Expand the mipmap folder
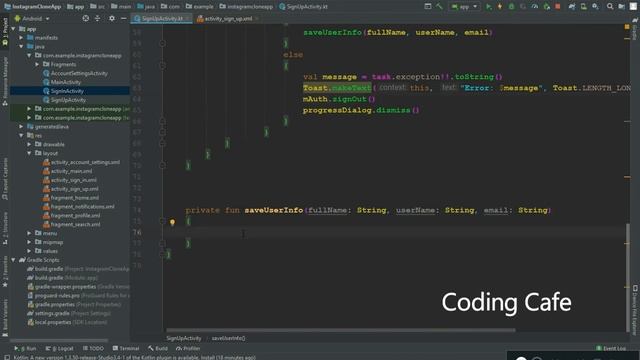 (x=29, y=242)
